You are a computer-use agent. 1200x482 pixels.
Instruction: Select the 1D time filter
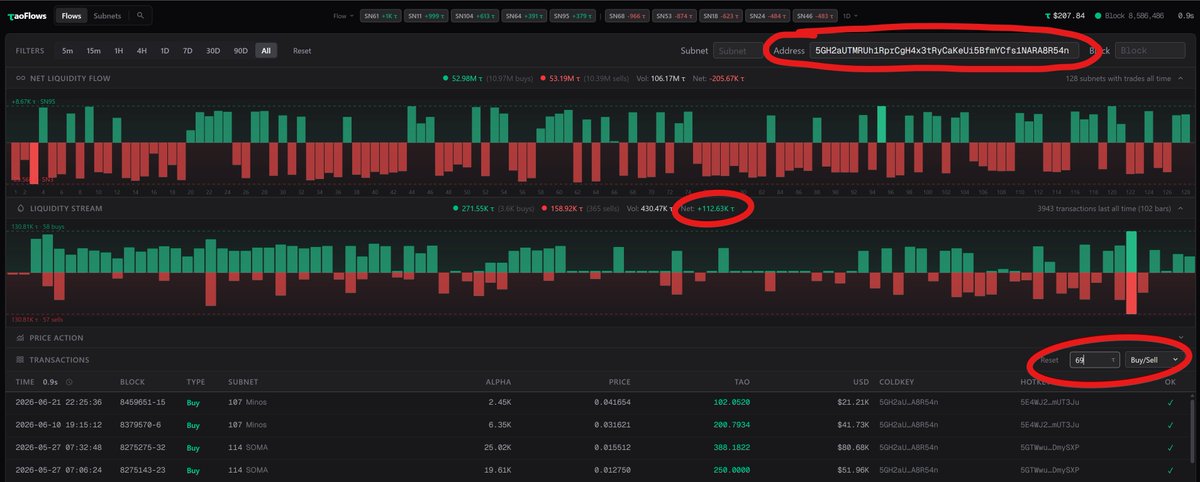pyautogui.click(x=164, y=50)
